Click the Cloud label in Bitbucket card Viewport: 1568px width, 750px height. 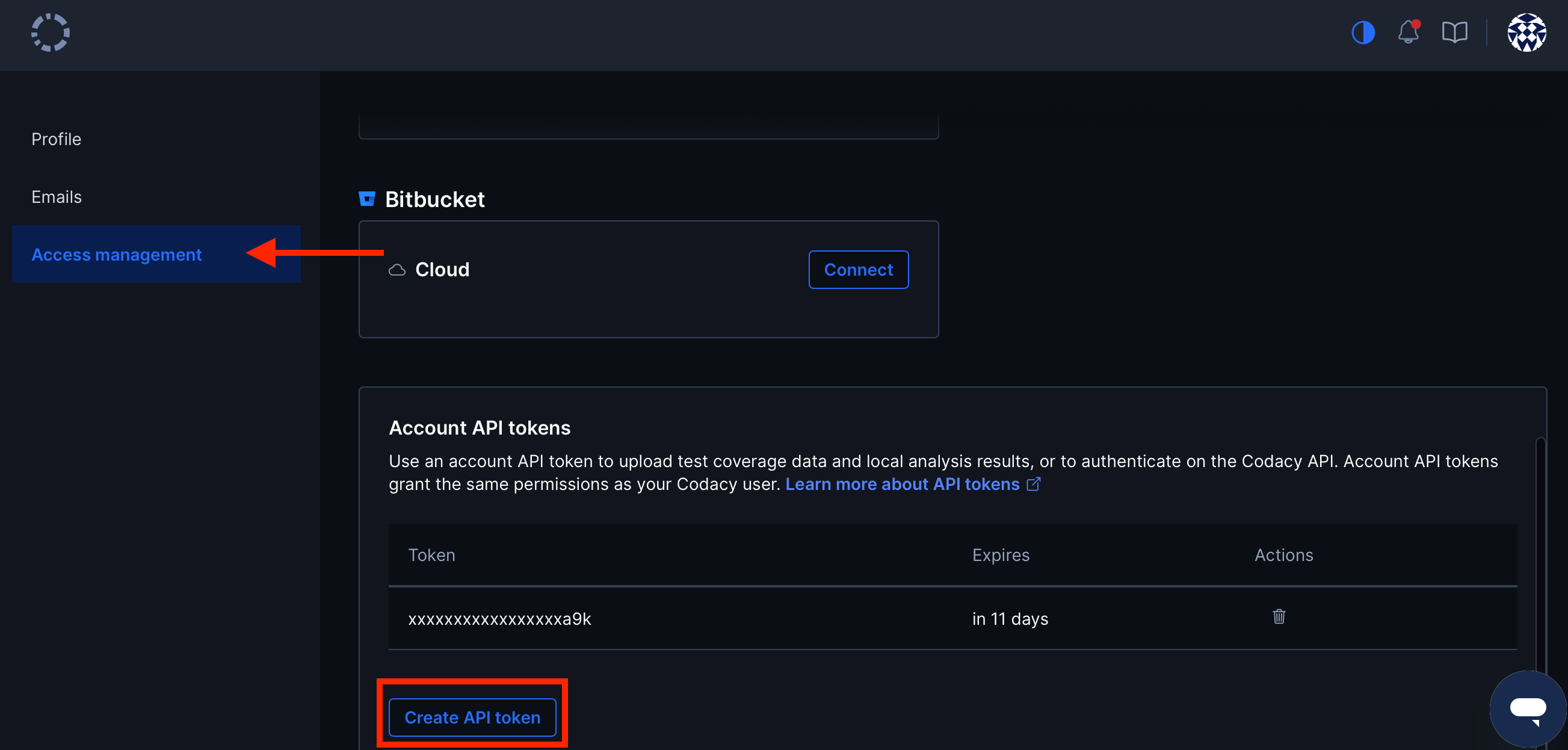442,269
